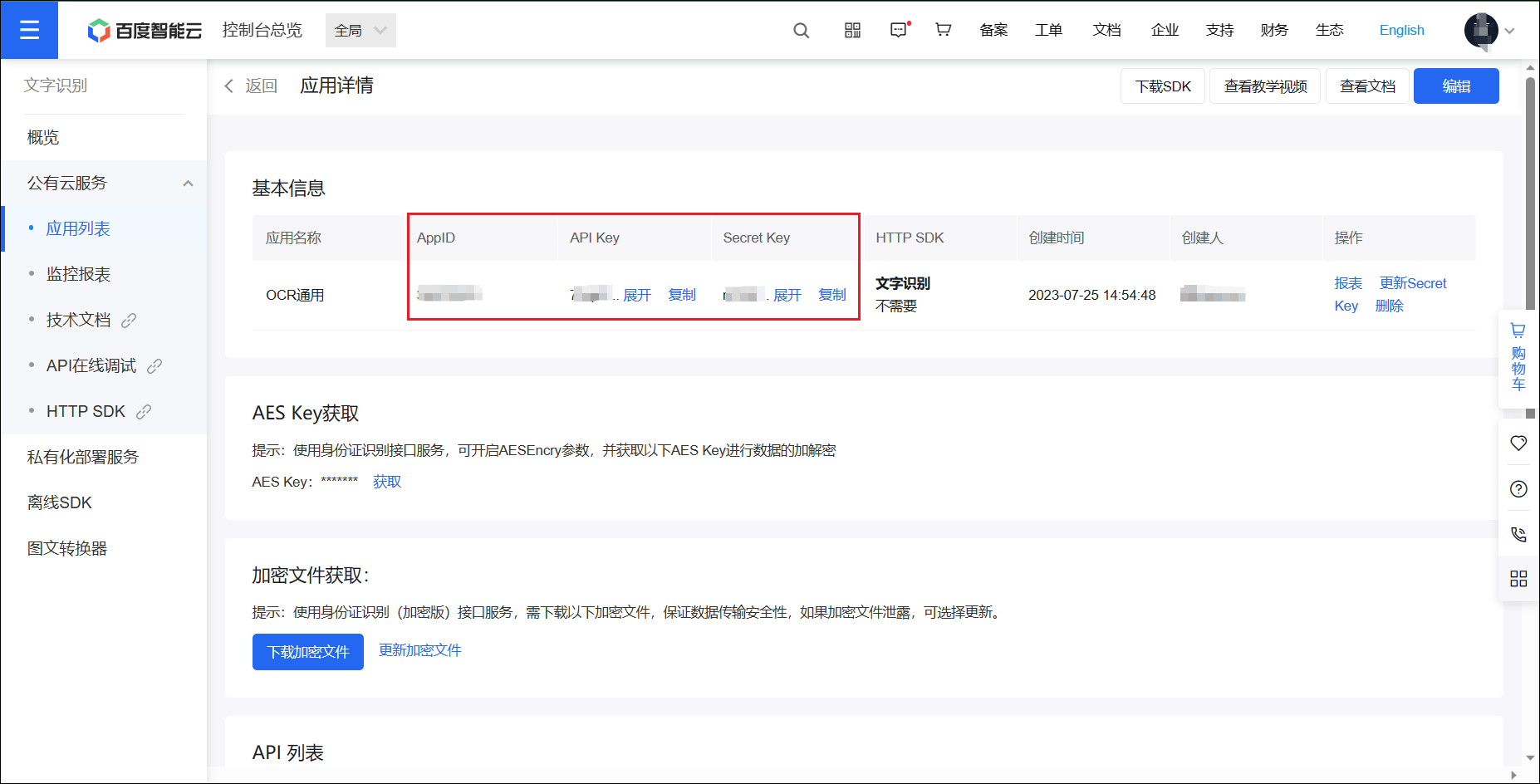Image resolution: width=1540 pixels, height=784 pixels.
Task: Open the product grid icon in top bar
Action: tap(851, 30)
